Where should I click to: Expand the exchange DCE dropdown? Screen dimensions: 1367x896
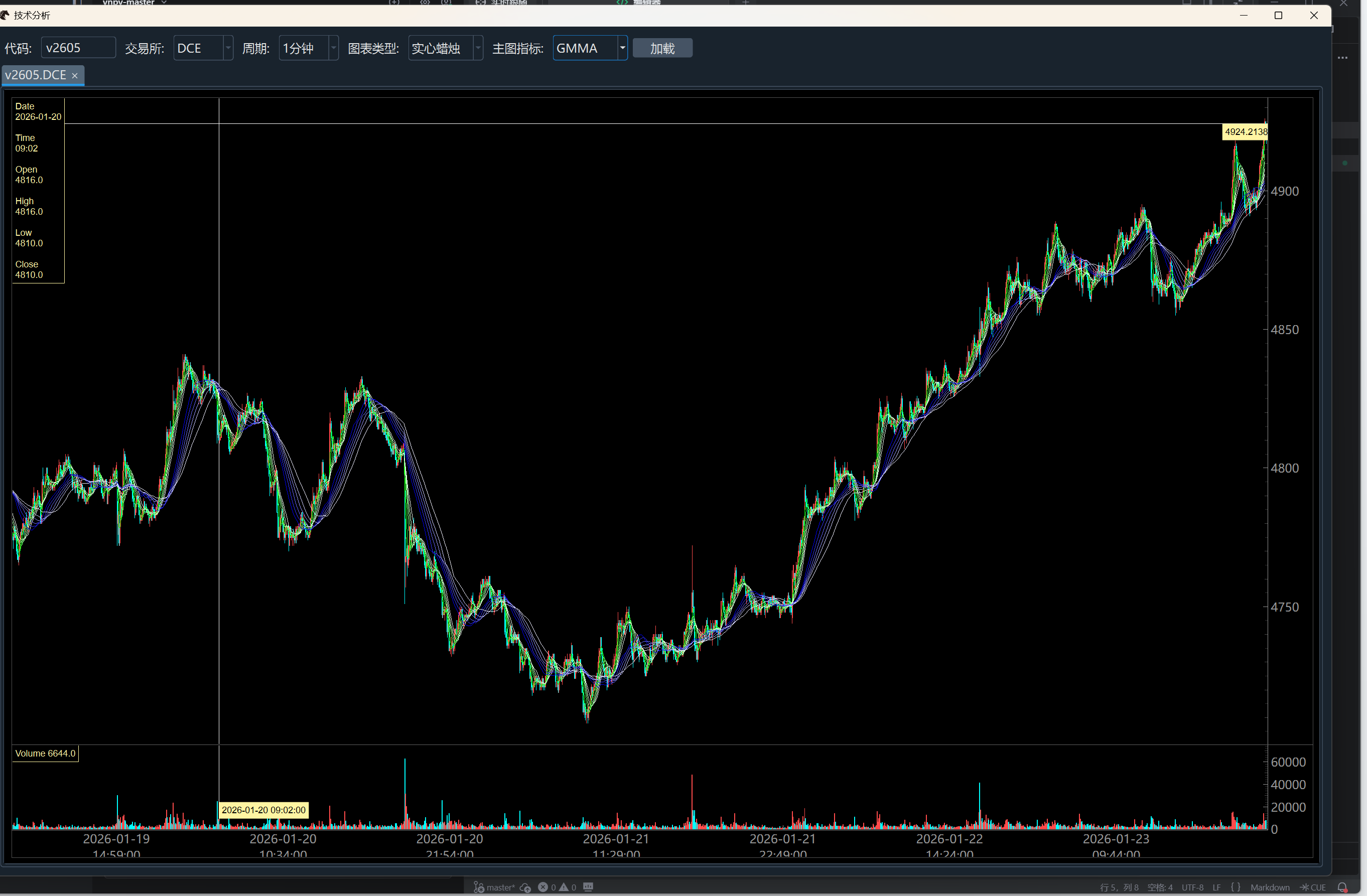228,48
